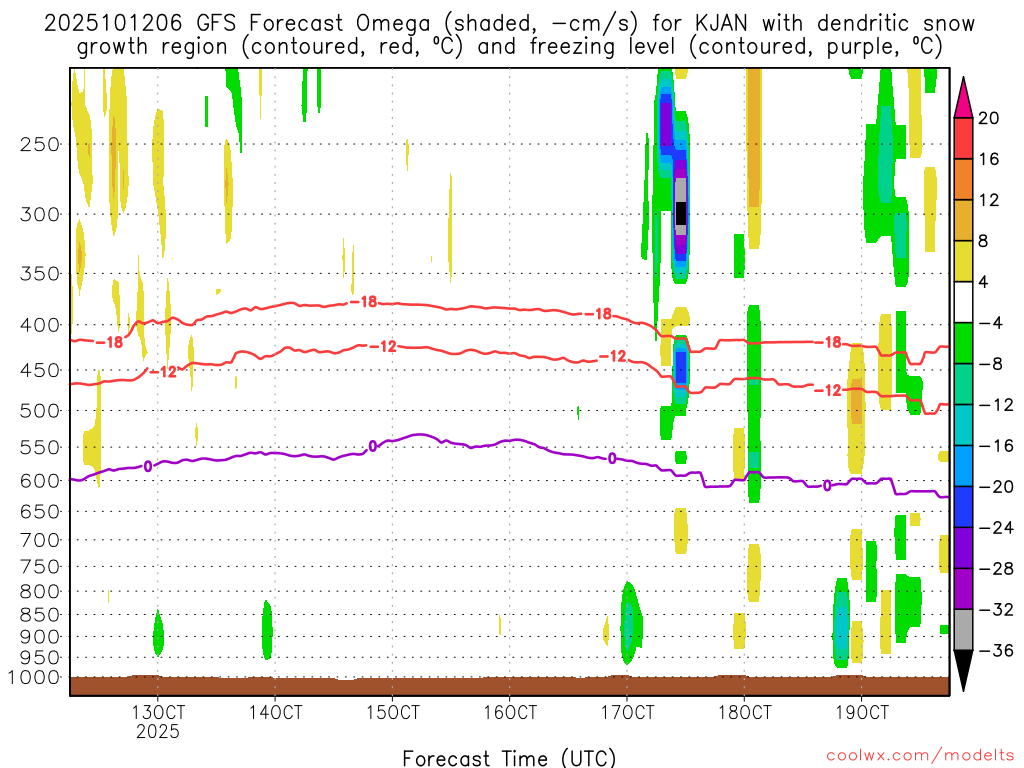Image resolution: width=1024 pixels, height=768 pixels.
Task: Click the 950 pressure level label
Action: coord(40,658)
